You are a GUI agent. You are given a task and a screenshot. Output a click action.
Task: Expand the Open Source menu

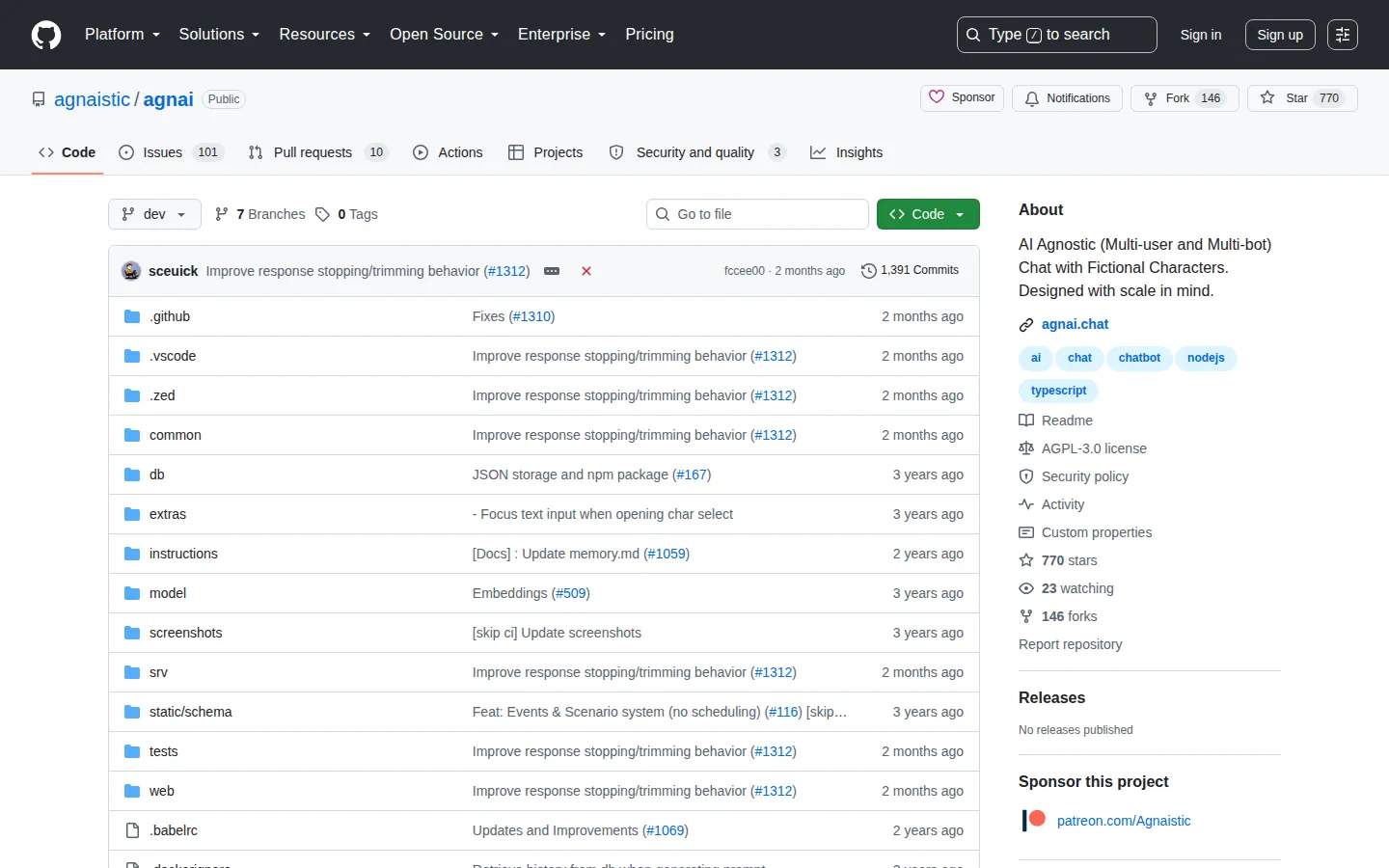[445, 35]
